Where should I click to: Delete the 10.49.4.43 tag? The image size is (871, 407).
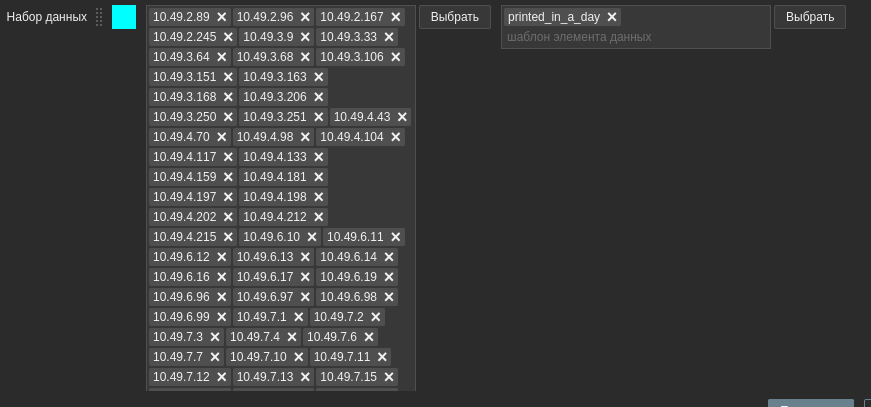pos(402,117)
